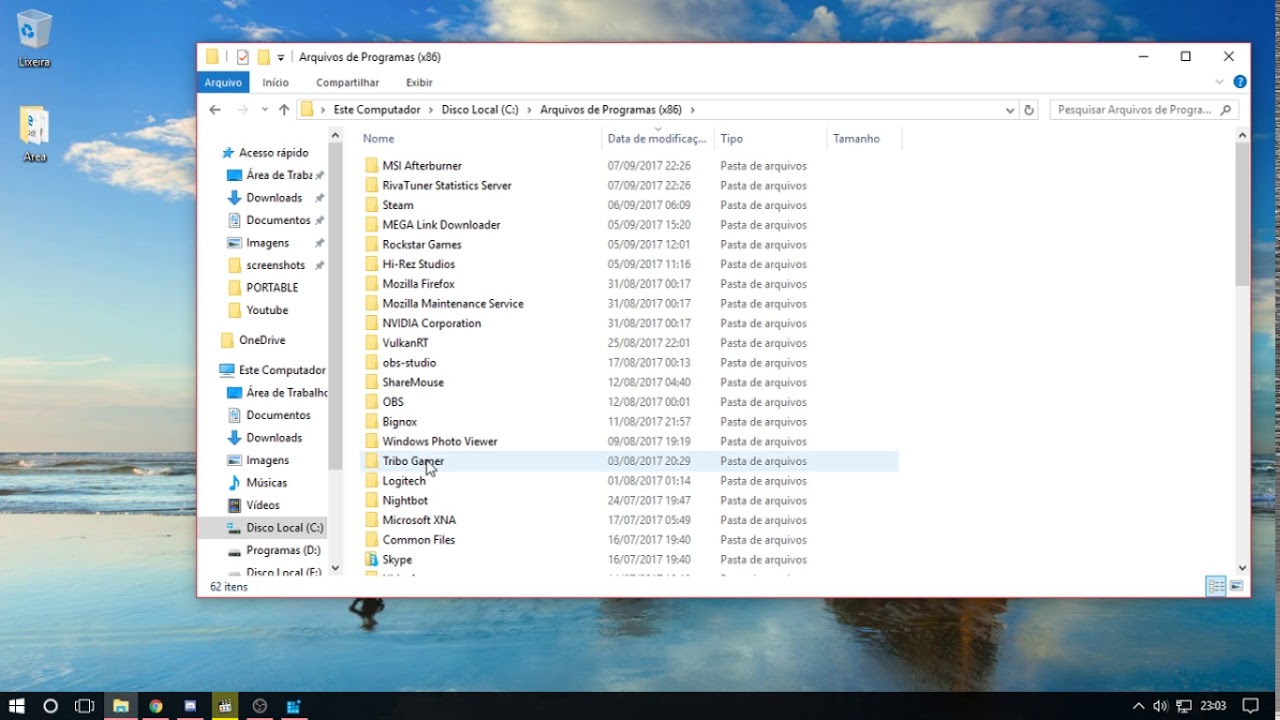Open the quick access toolbar customize dropdown
The width and height of the screenshot is (1280, 720).
pyautogui.click(x=281, y=58)
